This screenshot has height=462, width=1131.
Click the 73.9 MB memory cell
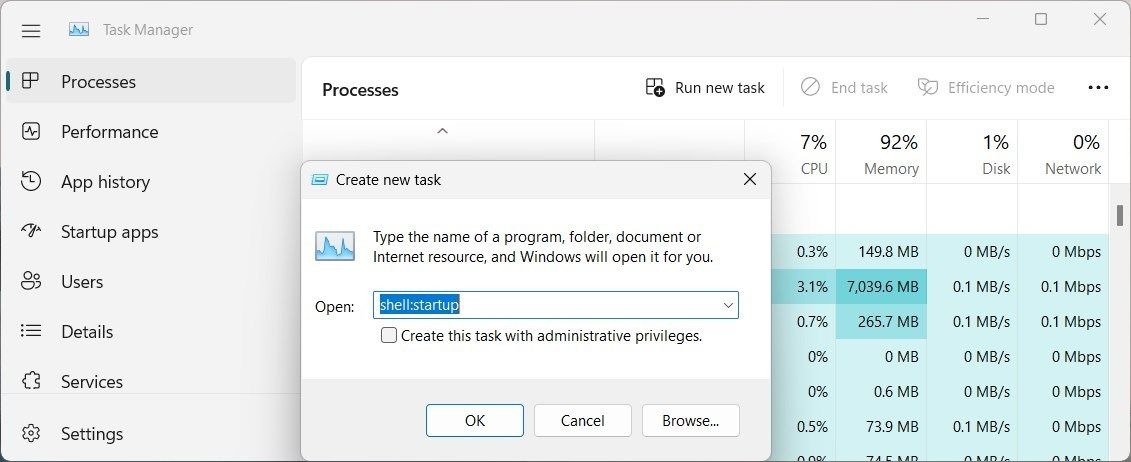881,427
